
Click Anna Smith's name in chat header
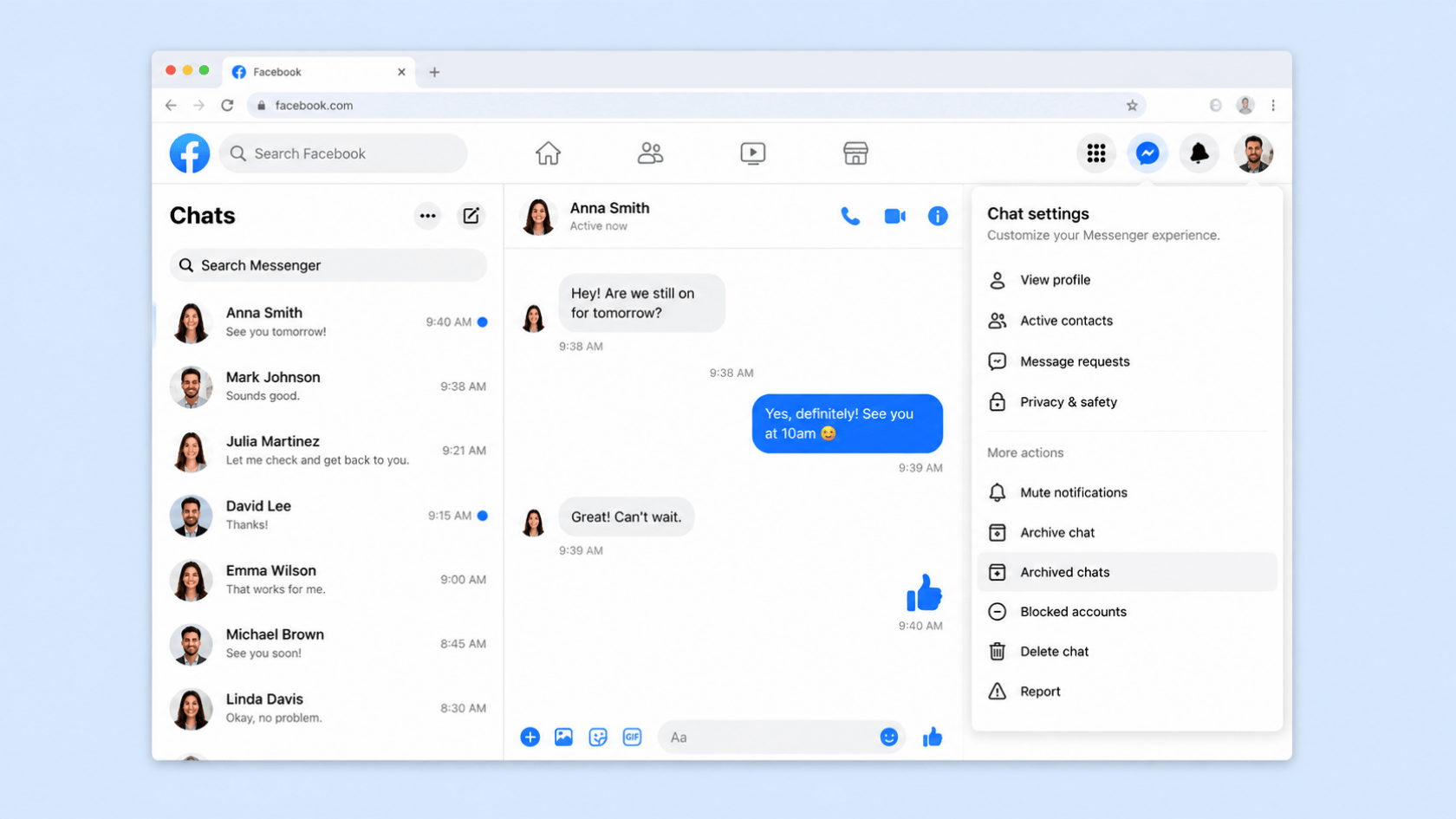[x=609, y=208]
